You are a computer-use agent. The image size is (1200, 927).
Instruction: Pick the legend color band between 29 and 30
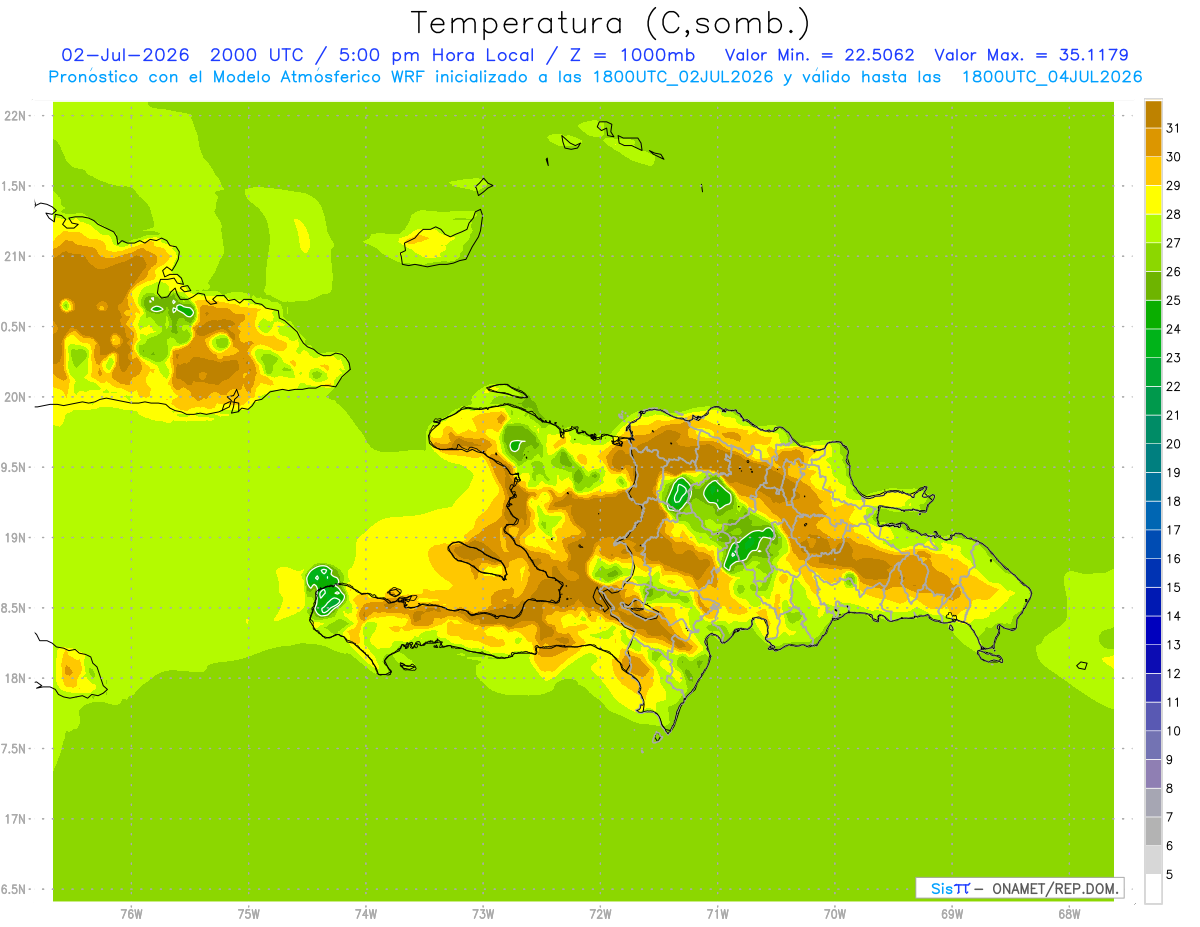1153,171
